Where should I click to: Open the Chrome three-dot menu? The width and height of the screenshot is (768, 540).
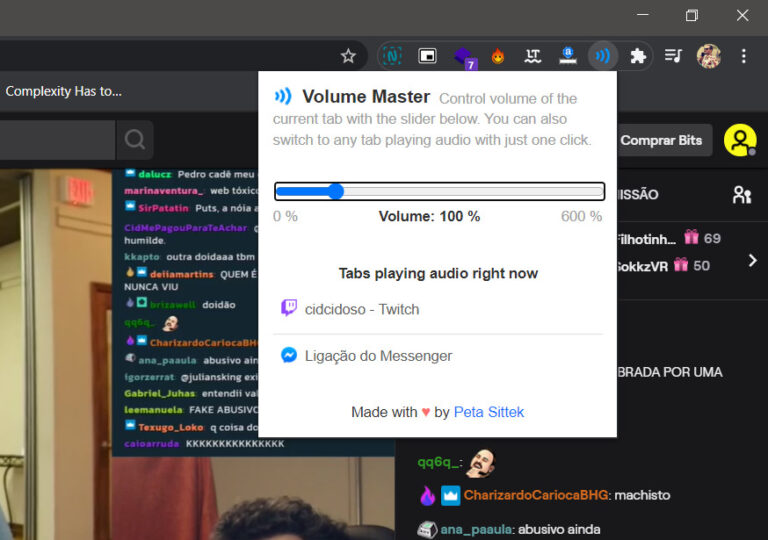(x=744, y=56)
